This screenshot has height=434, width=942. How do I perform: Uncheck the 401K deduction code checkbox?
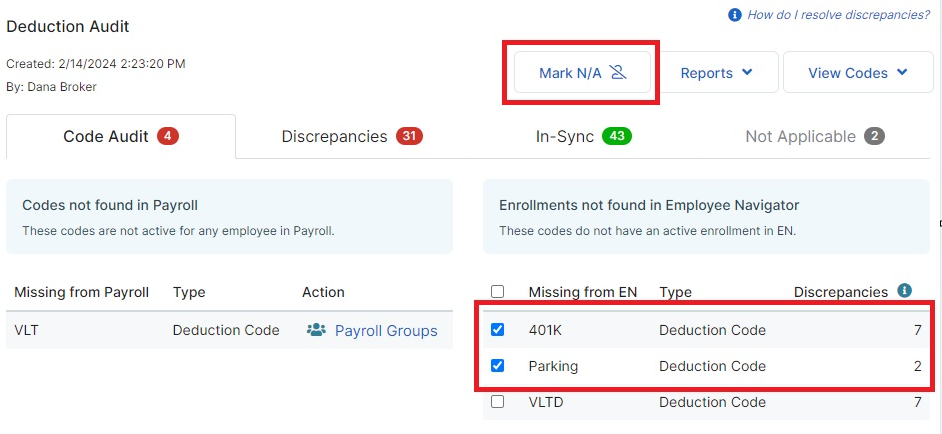pos(497,329)
